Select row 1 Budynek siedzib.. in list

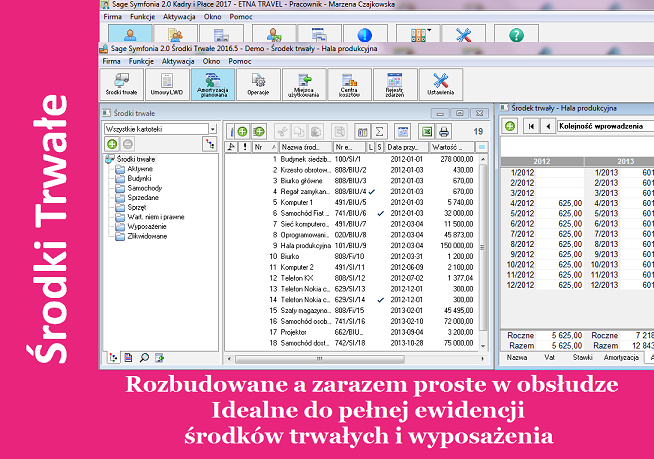352,159
